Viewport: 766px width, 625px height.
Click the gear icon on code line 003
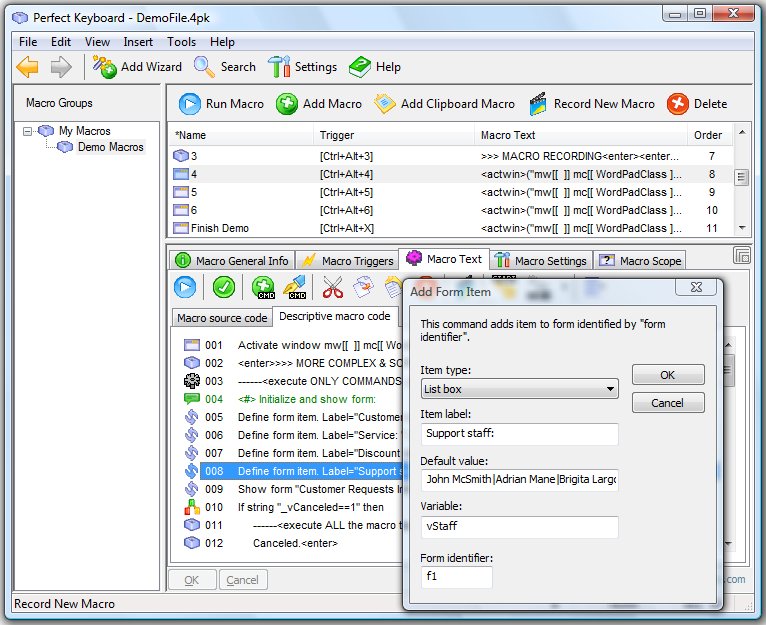coord(192,381)
